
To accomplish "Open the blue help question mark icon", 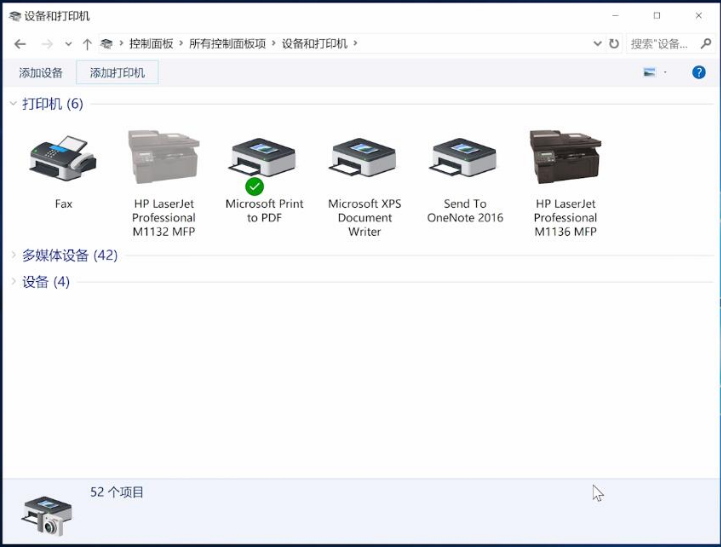I will click(x=699, y=73).
